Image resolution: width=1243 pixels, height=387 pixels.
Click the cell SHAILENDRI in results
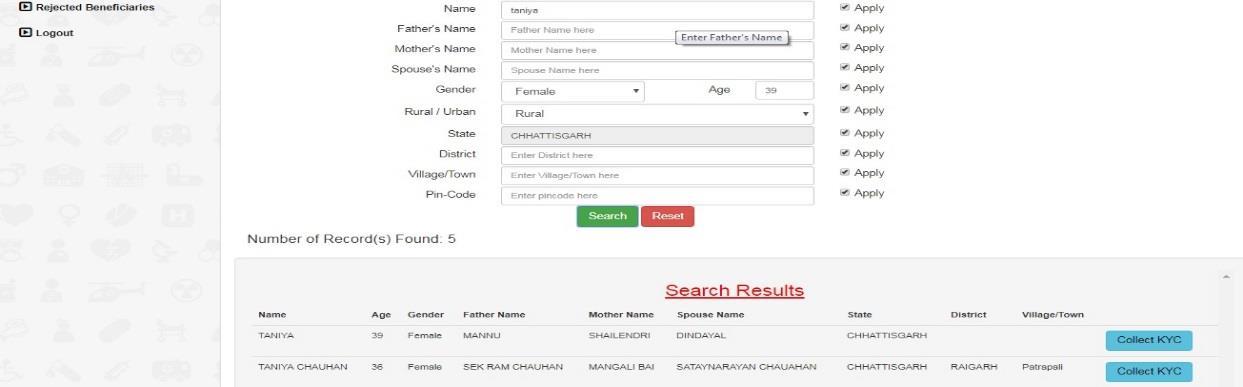click(x=620, y=335)
